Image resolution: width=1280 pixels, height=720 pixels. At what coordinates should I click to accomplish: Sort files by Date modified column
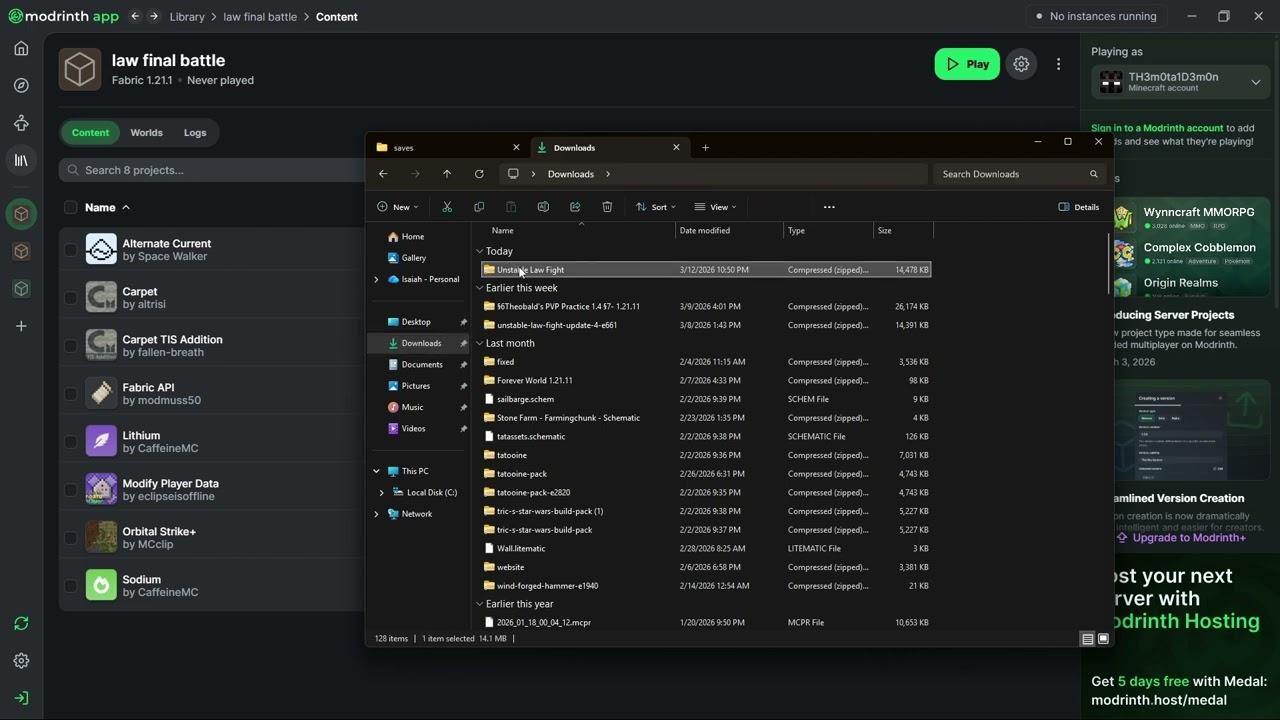[x=729, y=231]
